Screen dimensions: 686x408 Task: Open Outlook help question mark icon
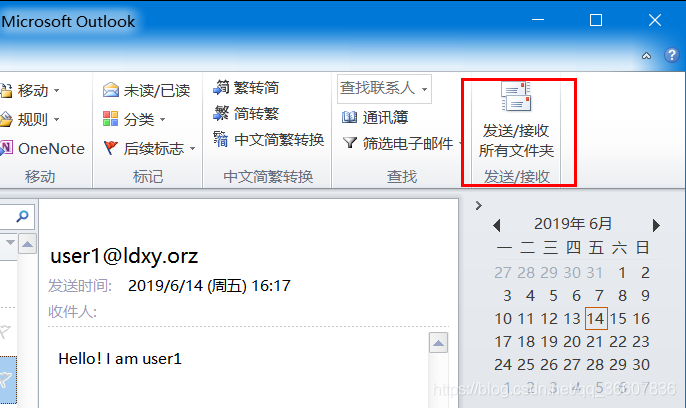point(672,55)
